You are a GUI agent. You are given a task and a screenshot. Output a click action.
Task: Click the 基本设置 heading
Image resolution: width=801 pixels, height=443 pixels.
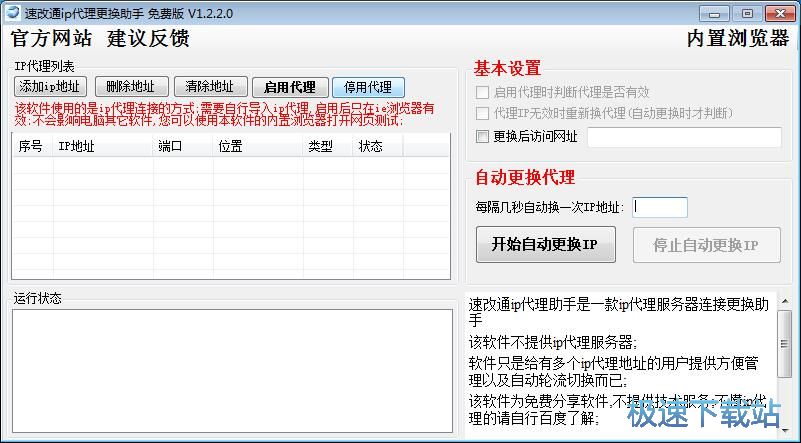507,68
